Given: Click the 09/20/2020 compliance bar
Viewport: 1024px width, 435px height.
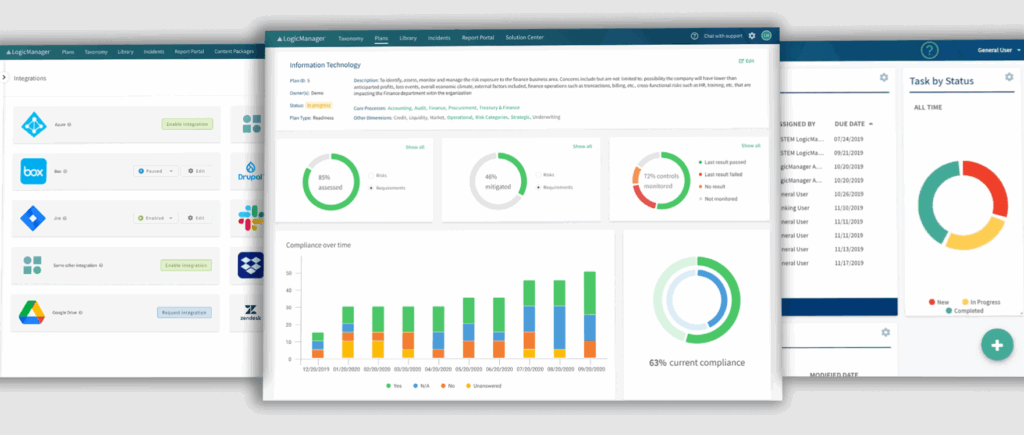Looking at the screenshot, I should (590, 315).
